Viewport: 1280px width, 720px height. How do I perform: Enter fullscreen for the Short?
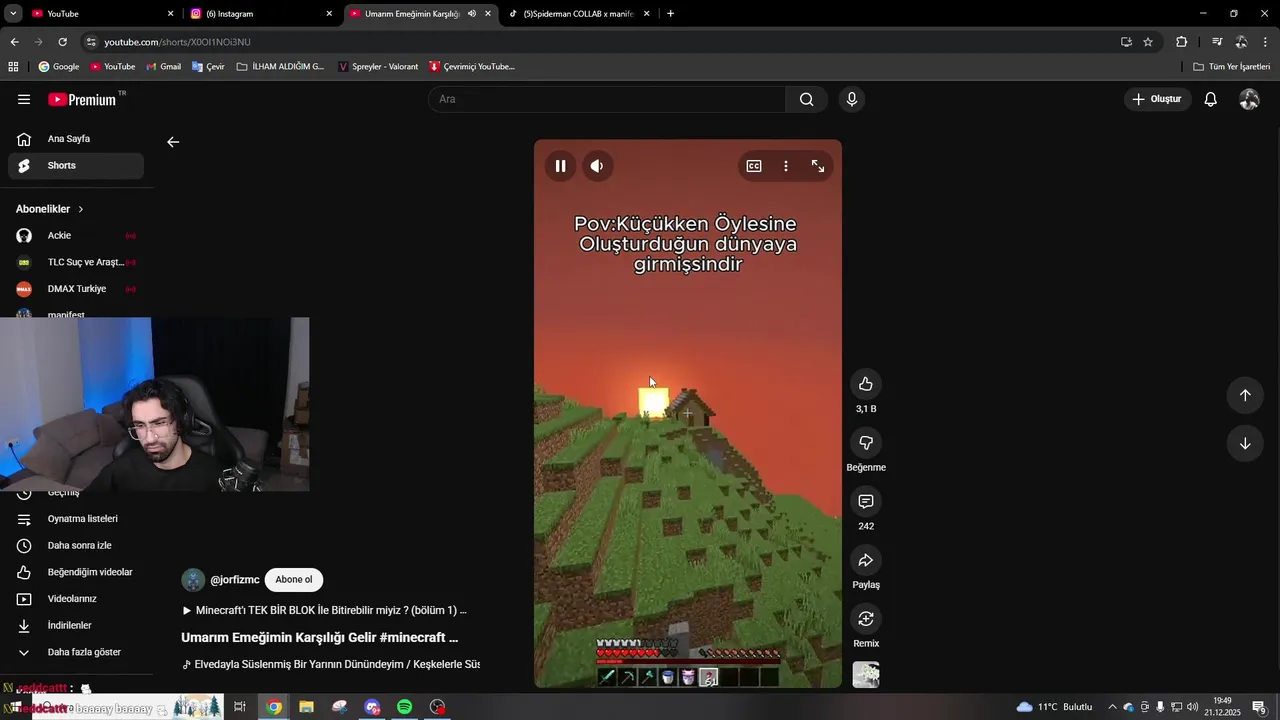[818, 166]
